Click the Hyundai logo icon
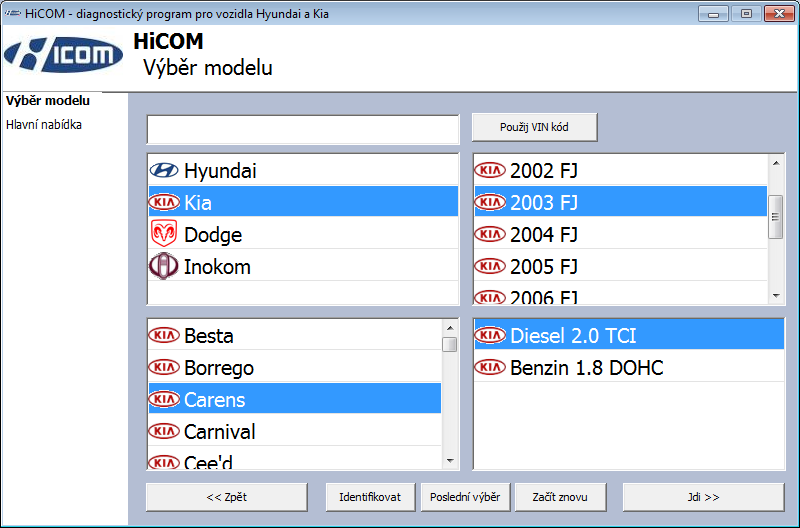The image size is (800, 528). pyautogui.click(x=164, y=170)
